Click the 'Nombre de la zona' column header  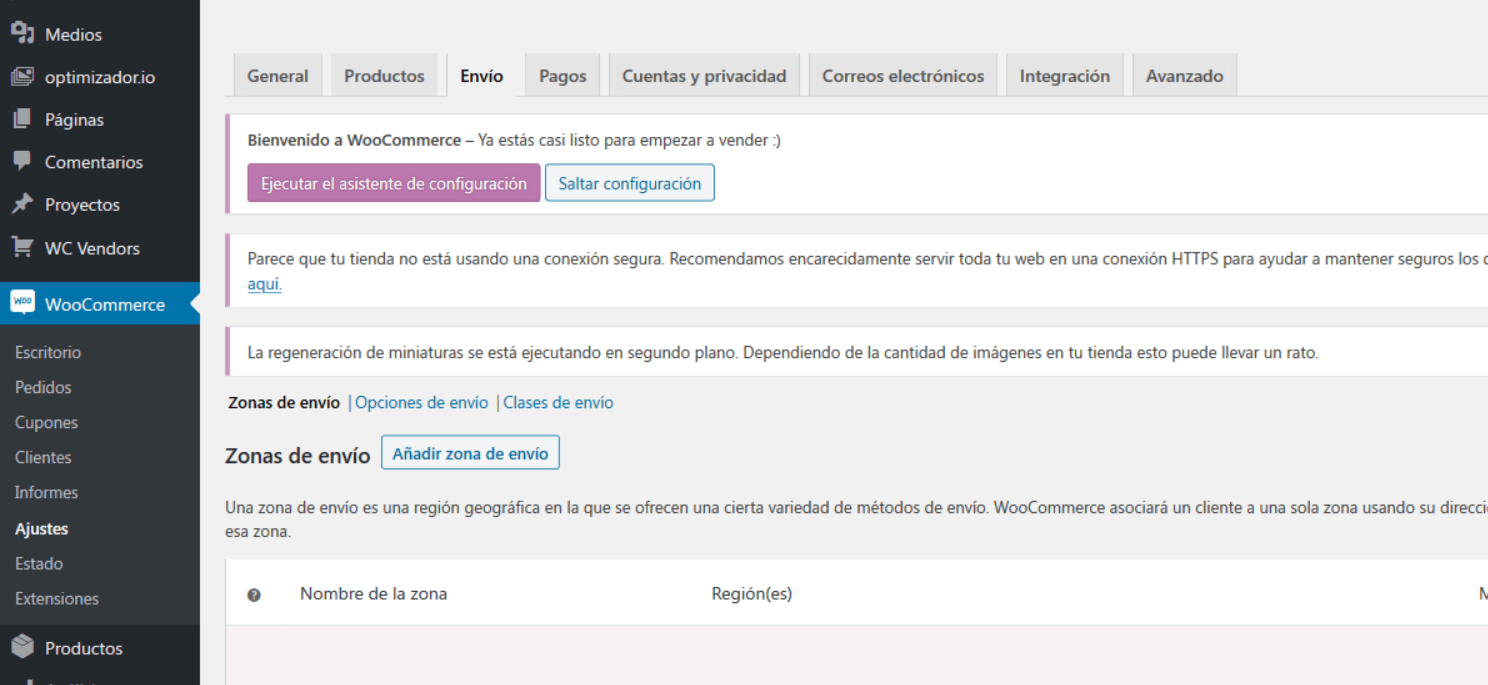[373, 593]
